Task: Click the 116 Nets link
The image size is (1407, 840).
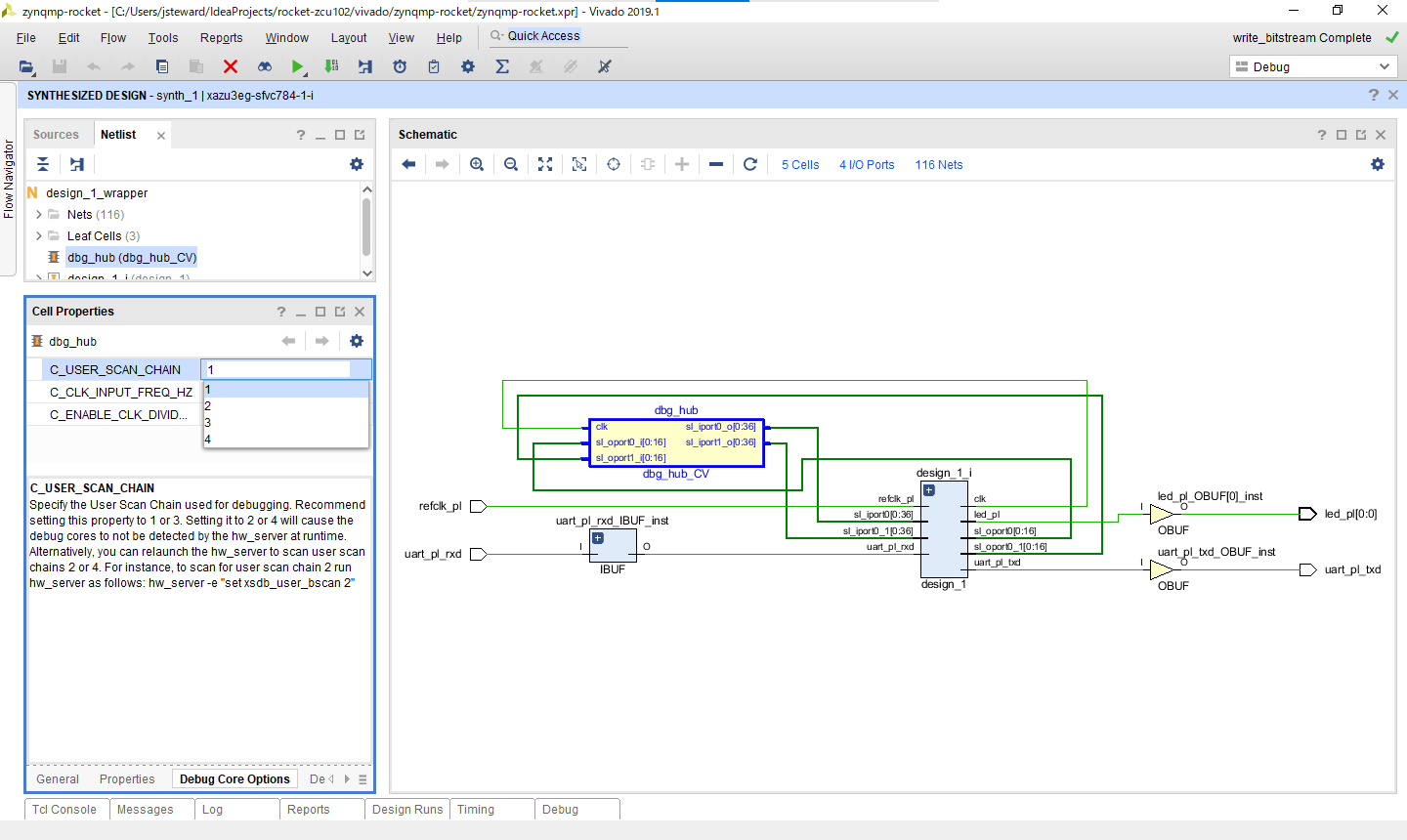Action: [x=939, y=165]
